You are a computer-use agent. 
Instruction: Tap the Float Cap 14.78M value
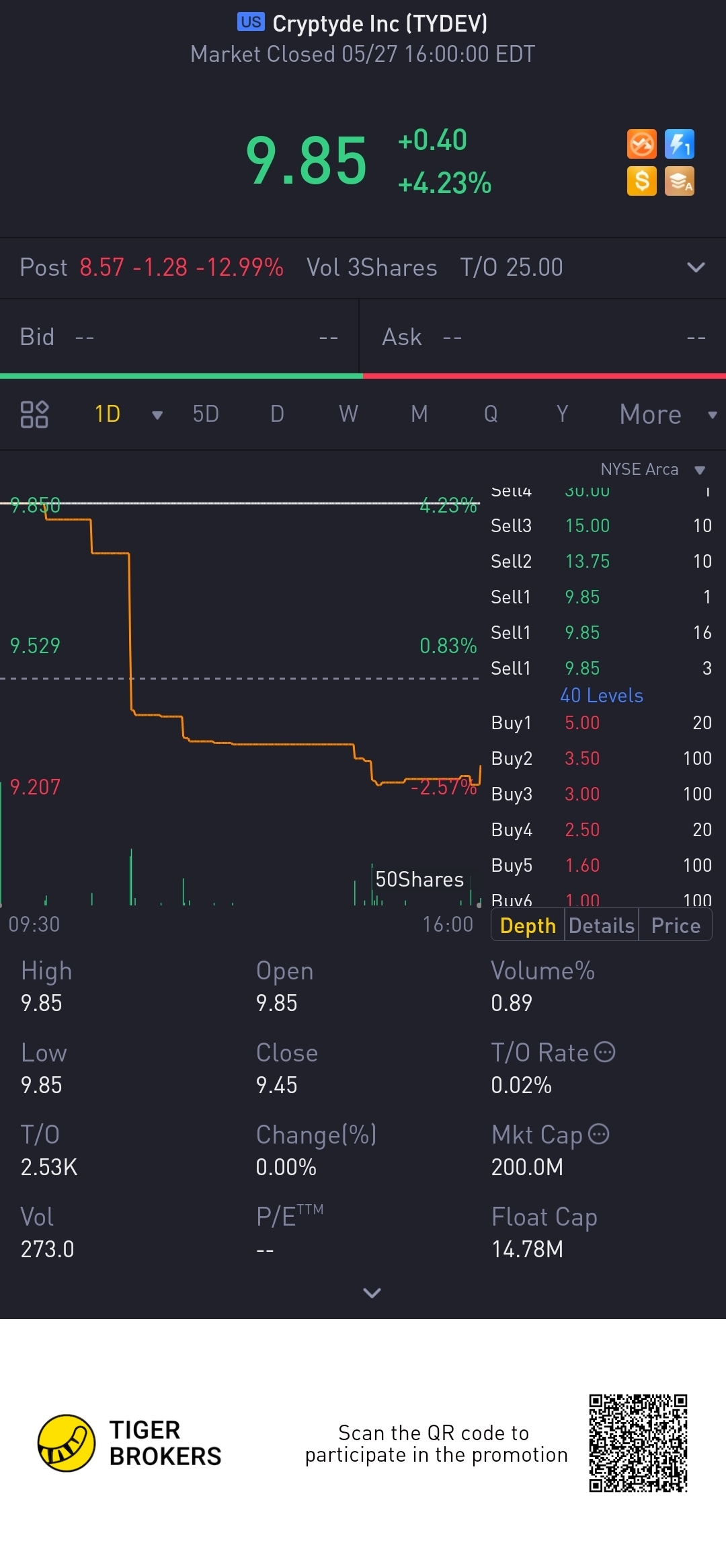click(x=528, y=1249)
